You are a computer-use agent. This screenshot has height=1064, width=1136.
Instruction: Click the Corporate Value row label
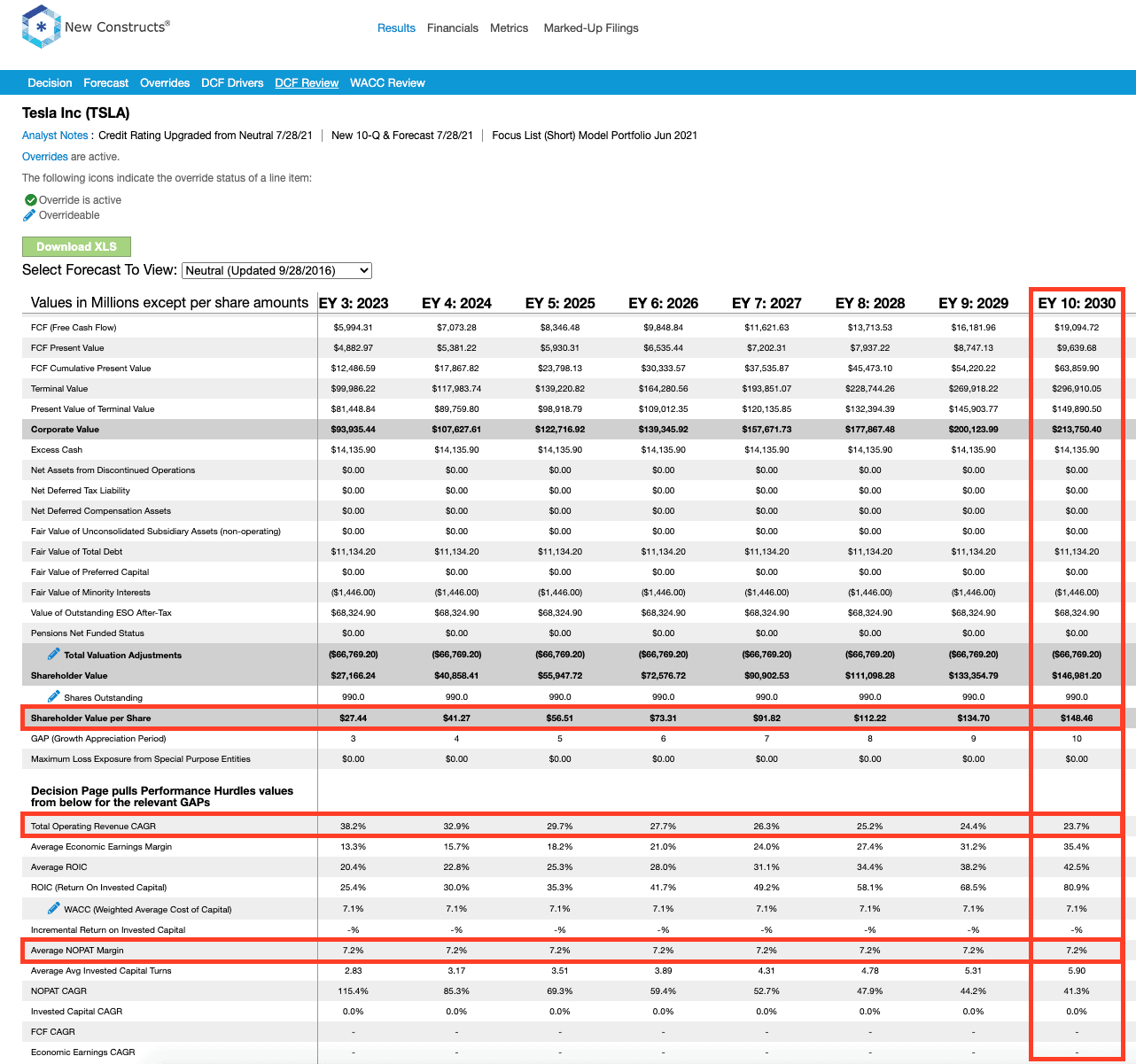pos(65,430)
